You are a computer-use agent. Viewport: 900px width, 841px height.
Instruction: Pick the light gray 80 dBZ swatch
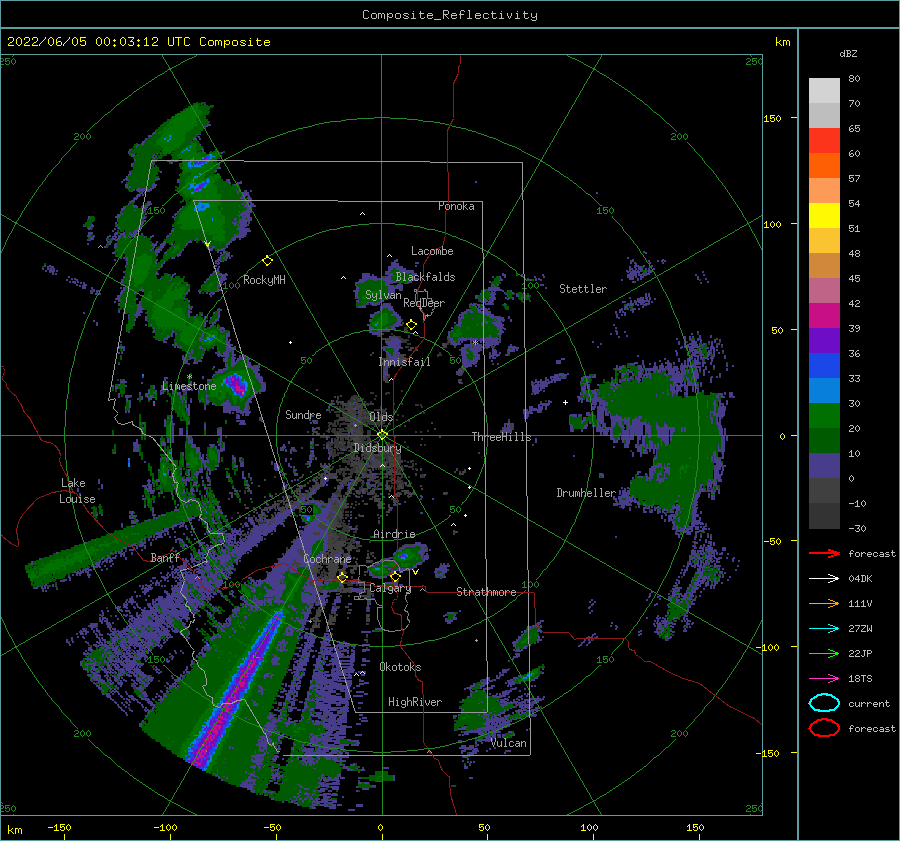click(x=824, y=91)
